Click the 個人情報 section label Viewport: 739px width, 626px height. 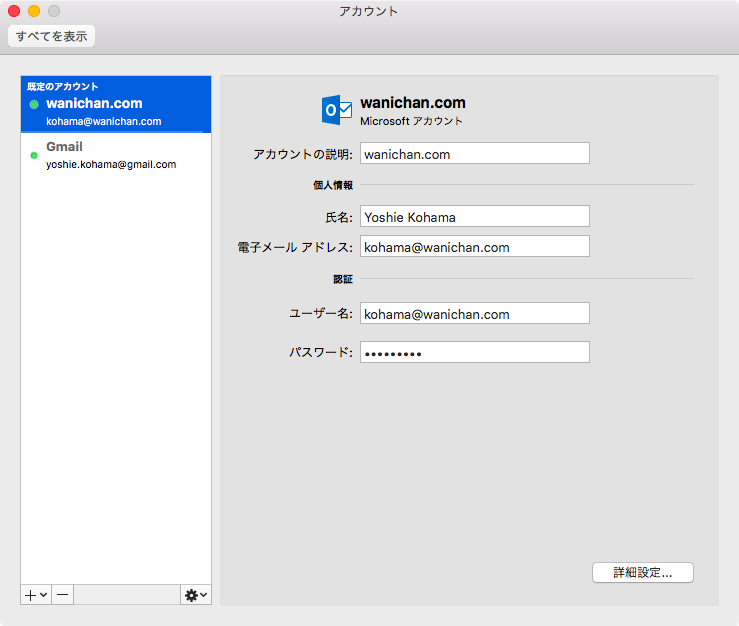point(333,185)
